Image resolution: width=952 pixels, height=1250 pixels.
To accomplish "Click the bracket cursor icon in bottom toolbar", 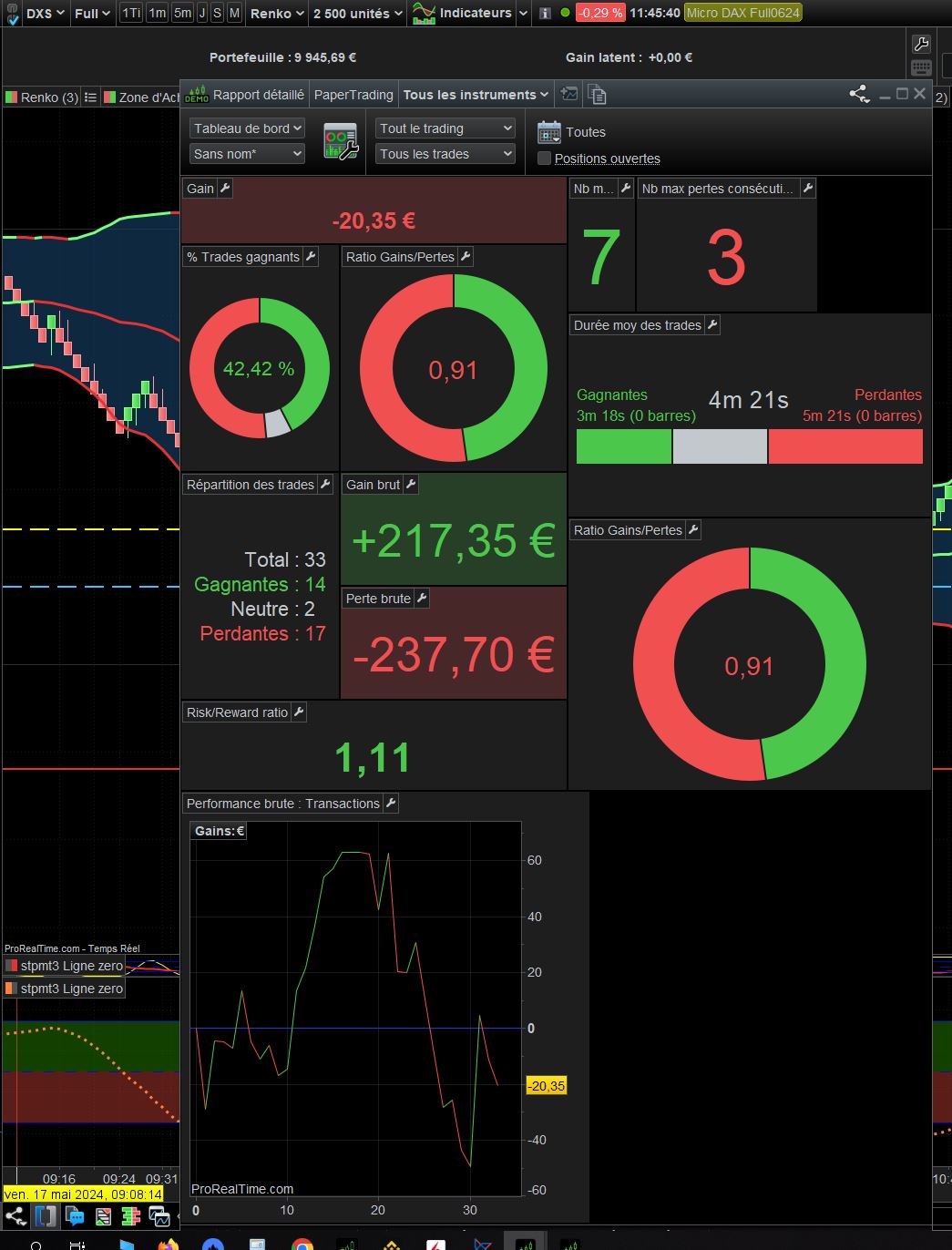I will 45,1216.
